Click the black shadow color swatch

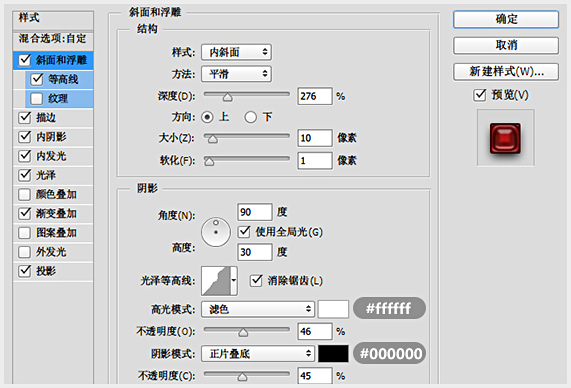tap(333, 354)
